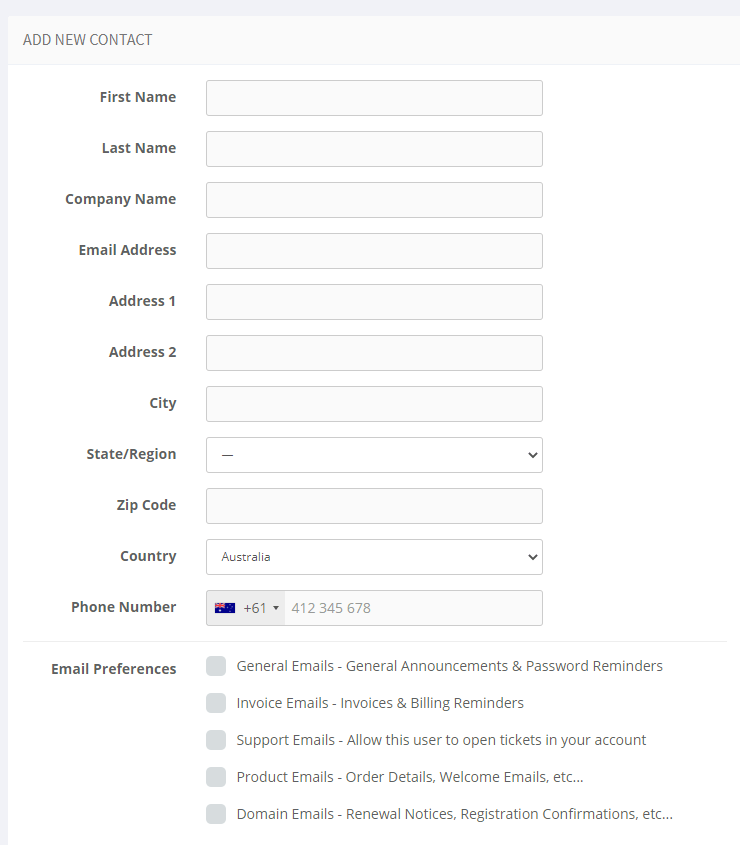Focus the Last Name input
The image size is (740, 845).
click(x=374, y=148)
